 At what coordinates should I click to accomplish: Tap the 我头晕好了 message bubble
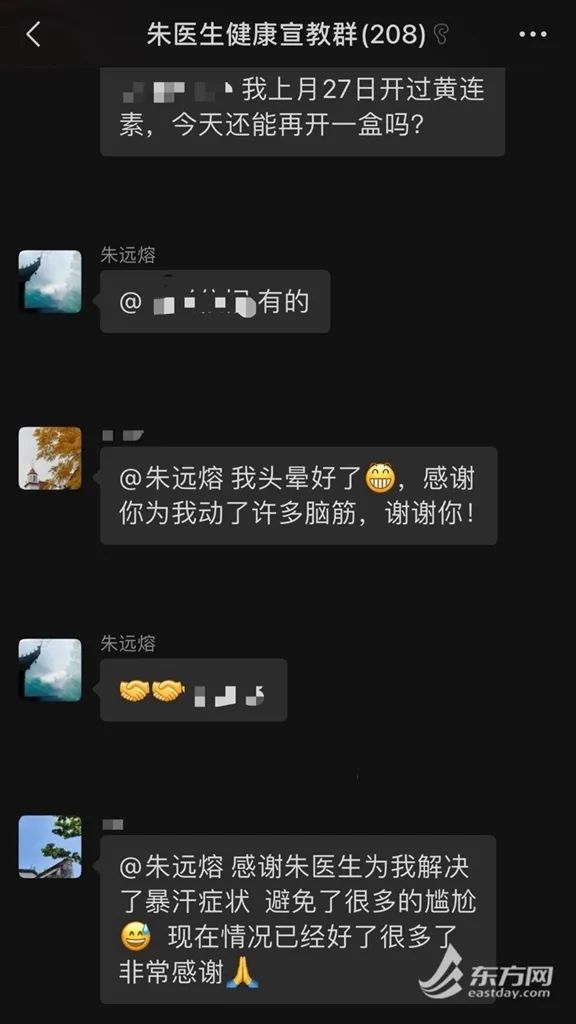(x=298, y=496)
